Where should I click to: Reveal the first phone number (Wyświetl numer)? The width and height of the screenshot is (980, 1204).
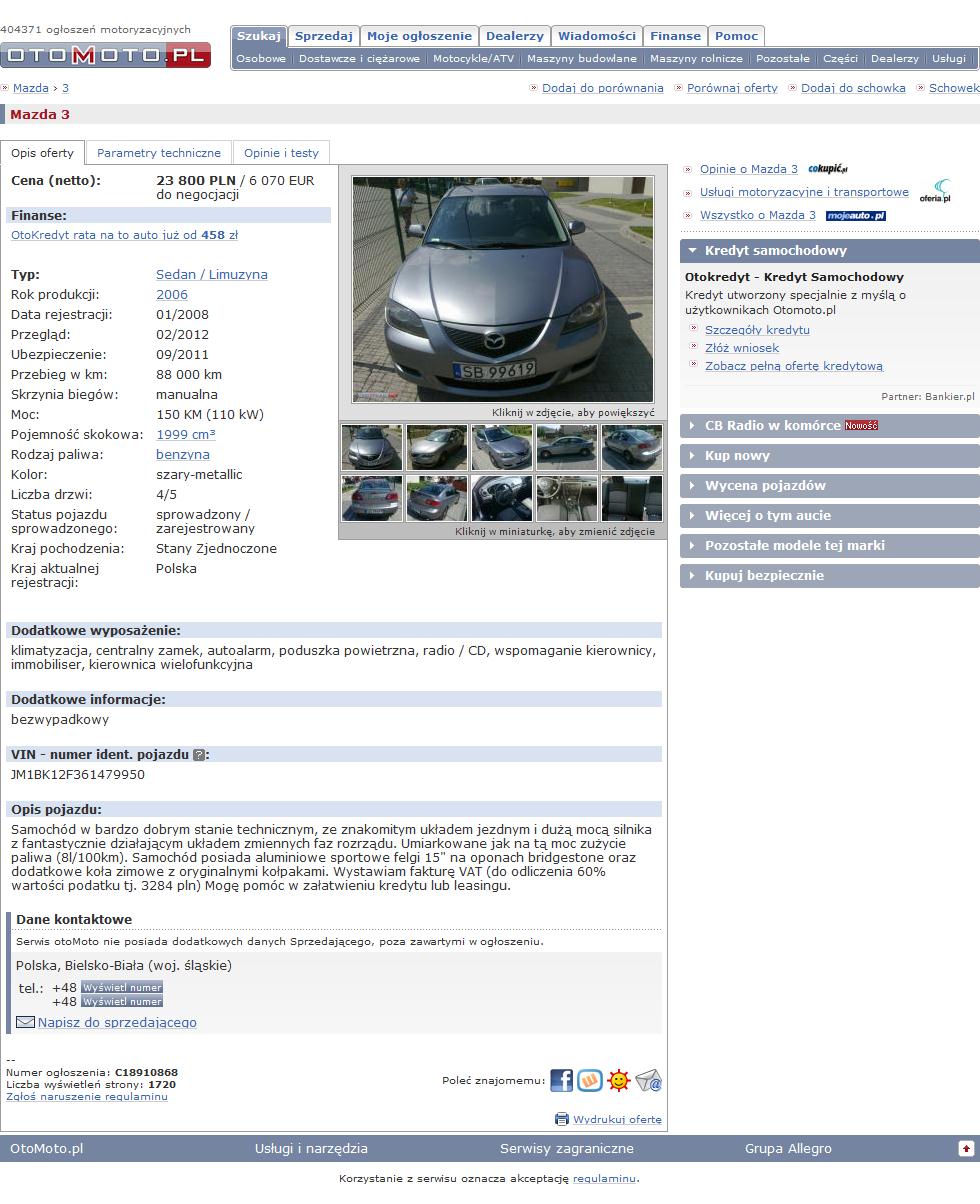[122, 987]
